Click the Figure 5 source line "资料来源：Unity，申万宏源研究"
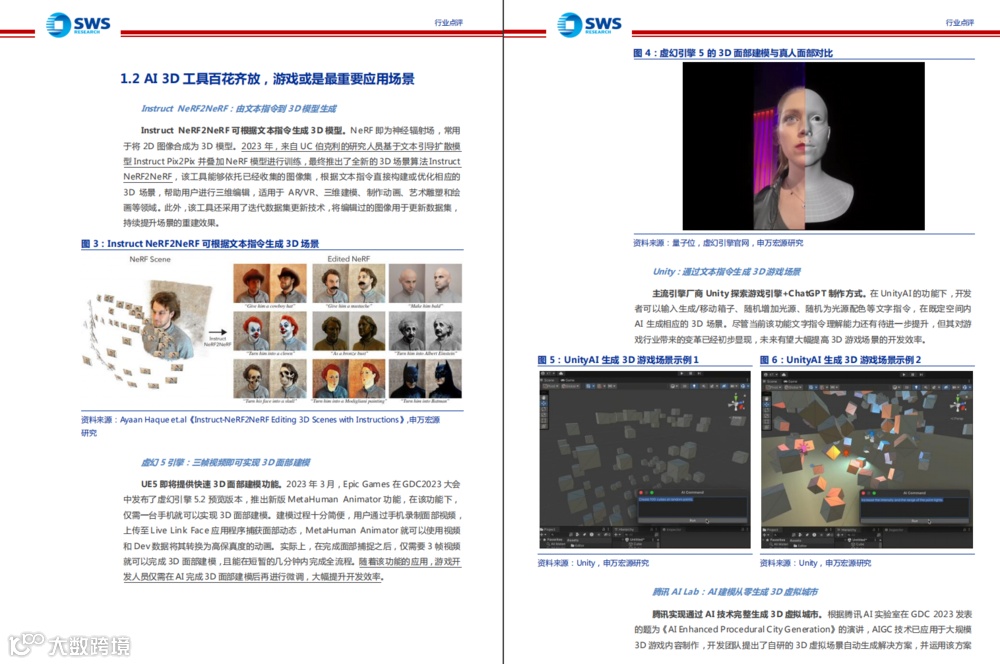The width and height of the screenshot is (1000, 664). [x=593, y=563]
